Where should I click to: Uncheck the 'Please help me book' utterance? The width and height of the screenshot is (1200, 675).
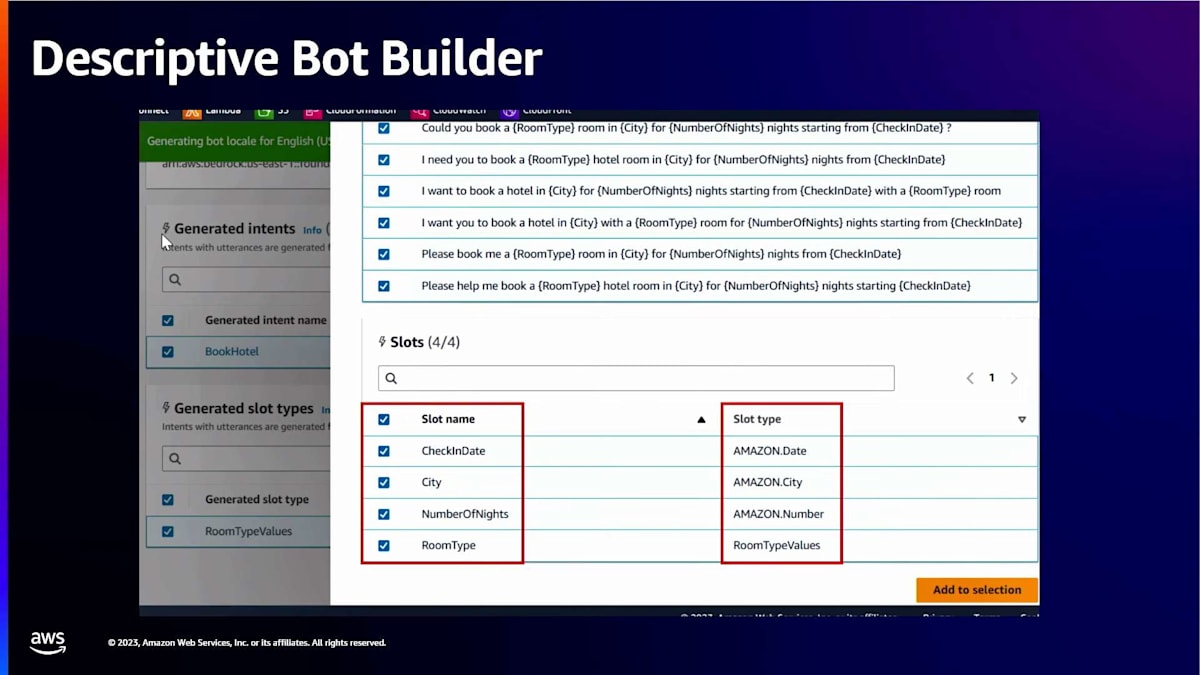tap(384, 286)
